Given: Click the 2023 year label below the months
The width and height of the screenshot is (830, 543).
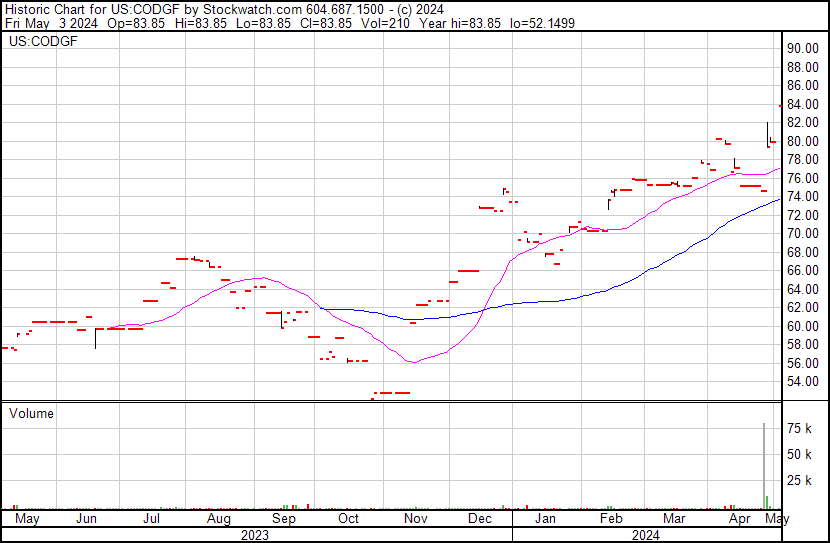Looking at the screenshot, I should click(255, 535).
